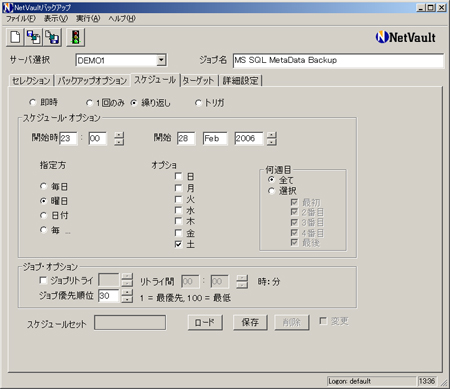
Task: Click the third toolbar icon with blue disk
Action: (52, 37)
